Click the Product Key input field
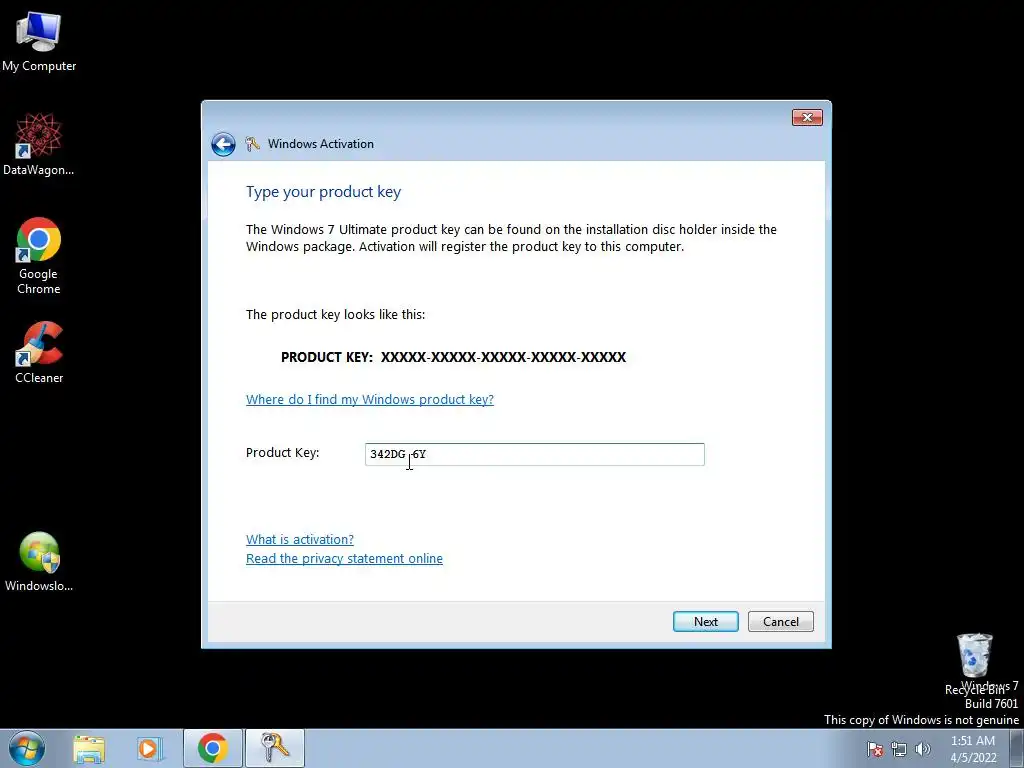This screenshot has width=1024, height=768. (534, 455)
